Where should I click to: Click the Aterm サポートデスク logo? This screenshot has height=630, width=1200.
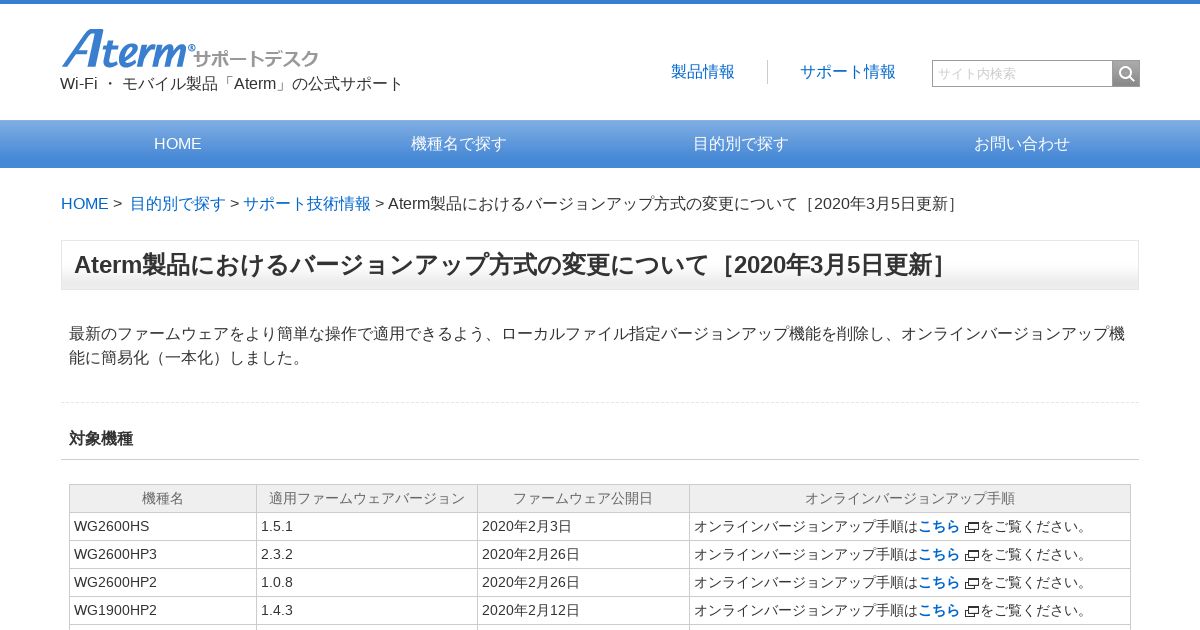190,48
